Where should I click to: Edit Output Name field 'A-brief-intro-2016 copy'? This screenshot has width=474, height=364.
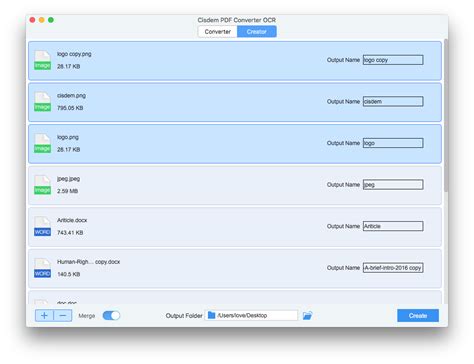pyautogui.click(x=393, y=268)
